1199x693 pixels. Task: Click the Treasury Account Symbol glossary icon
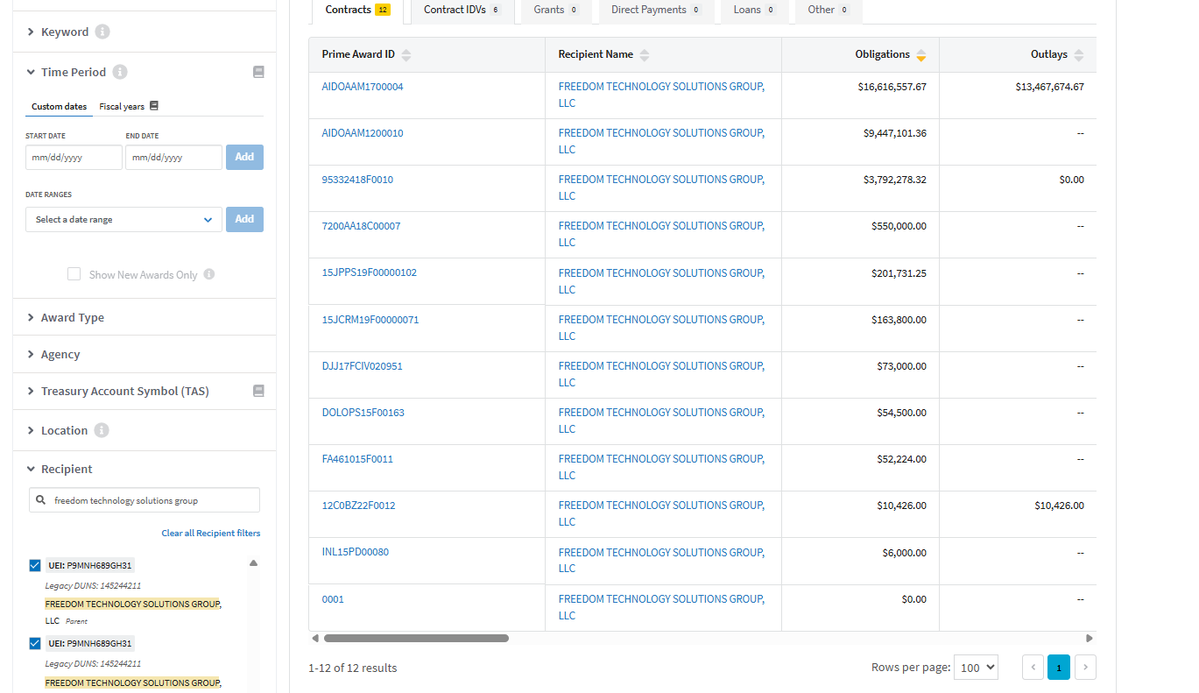point(258,391)
